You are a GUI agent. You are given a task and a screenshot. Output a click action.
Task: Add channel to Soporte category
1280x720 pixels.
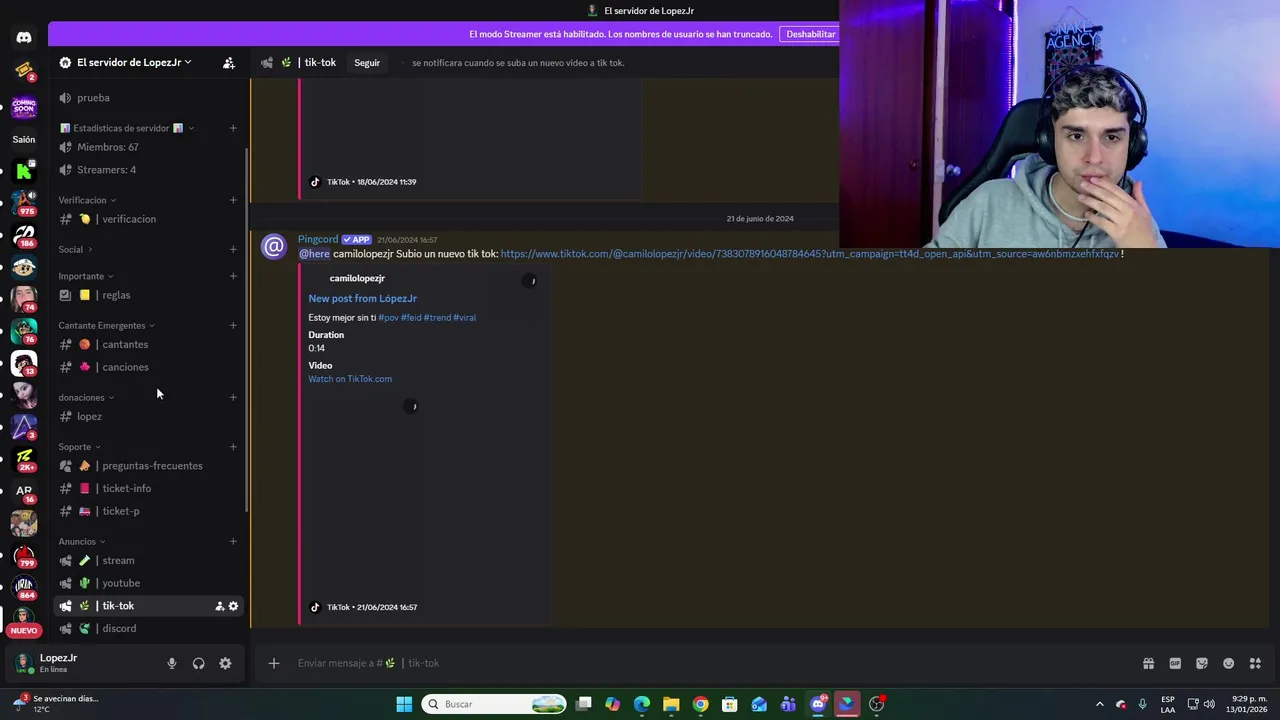[233, 447]
